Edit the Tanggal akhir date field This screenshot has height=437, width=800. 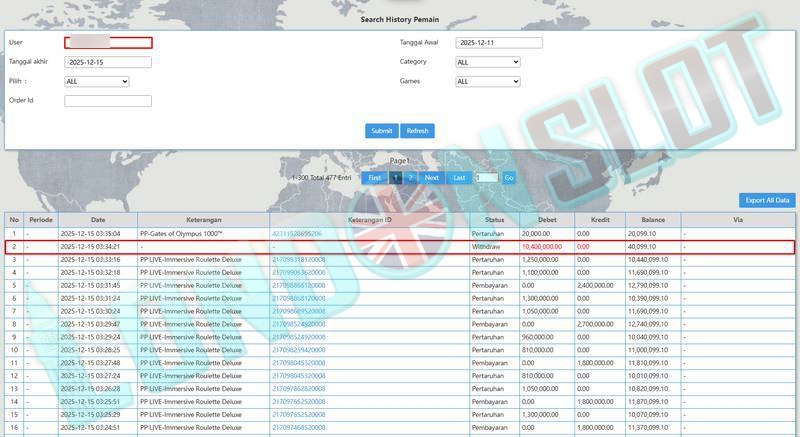(x=108, y=62)
